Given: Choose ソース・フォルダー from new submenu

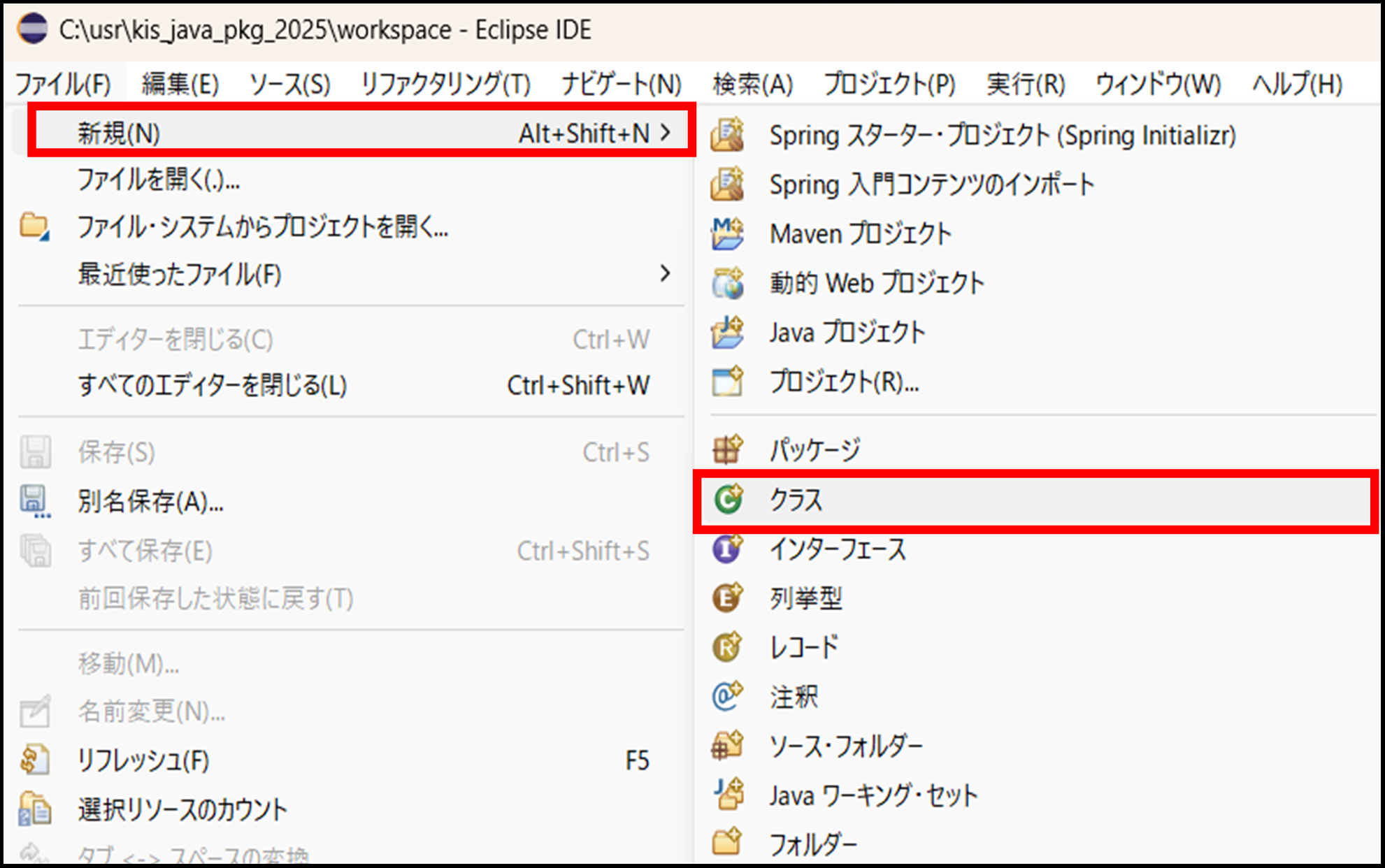Looking at the screenshot, I should point(846,746).
